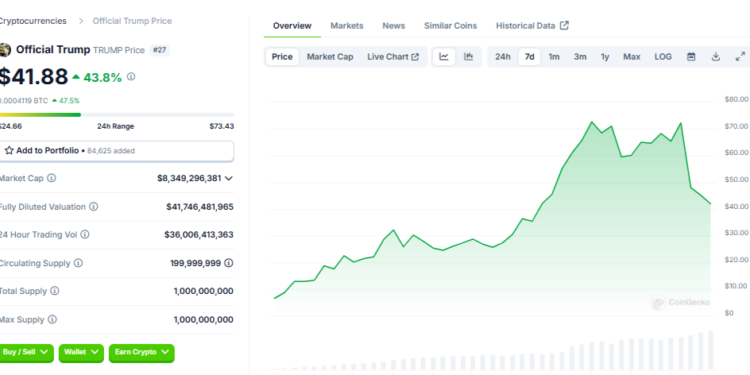Switch to the Markets tab
Image resolution: width=750 pixels, height=375 pixels.
(347, 26)
